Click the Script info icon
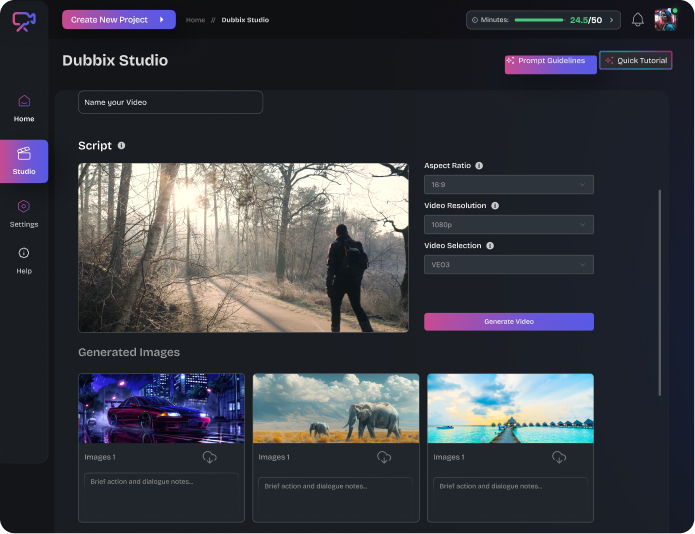695x534 pixels. coord(122,146)
